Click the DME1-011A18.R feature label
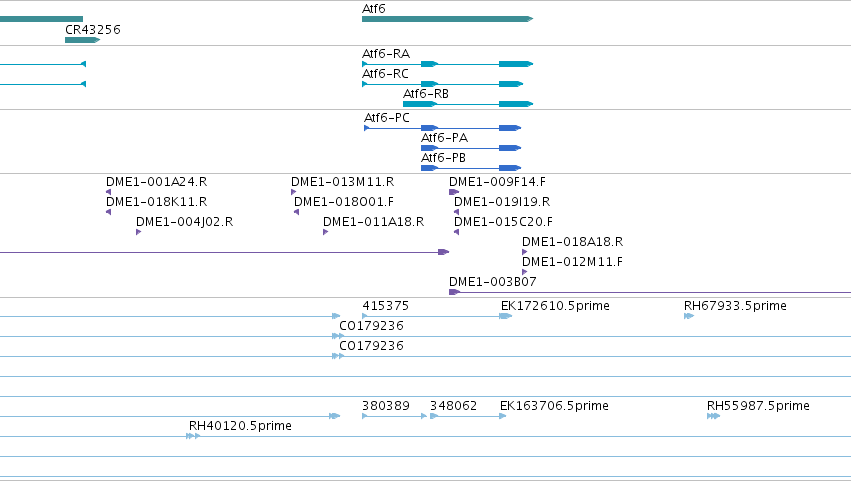This screenshot has height=481, width=851. 373,222
